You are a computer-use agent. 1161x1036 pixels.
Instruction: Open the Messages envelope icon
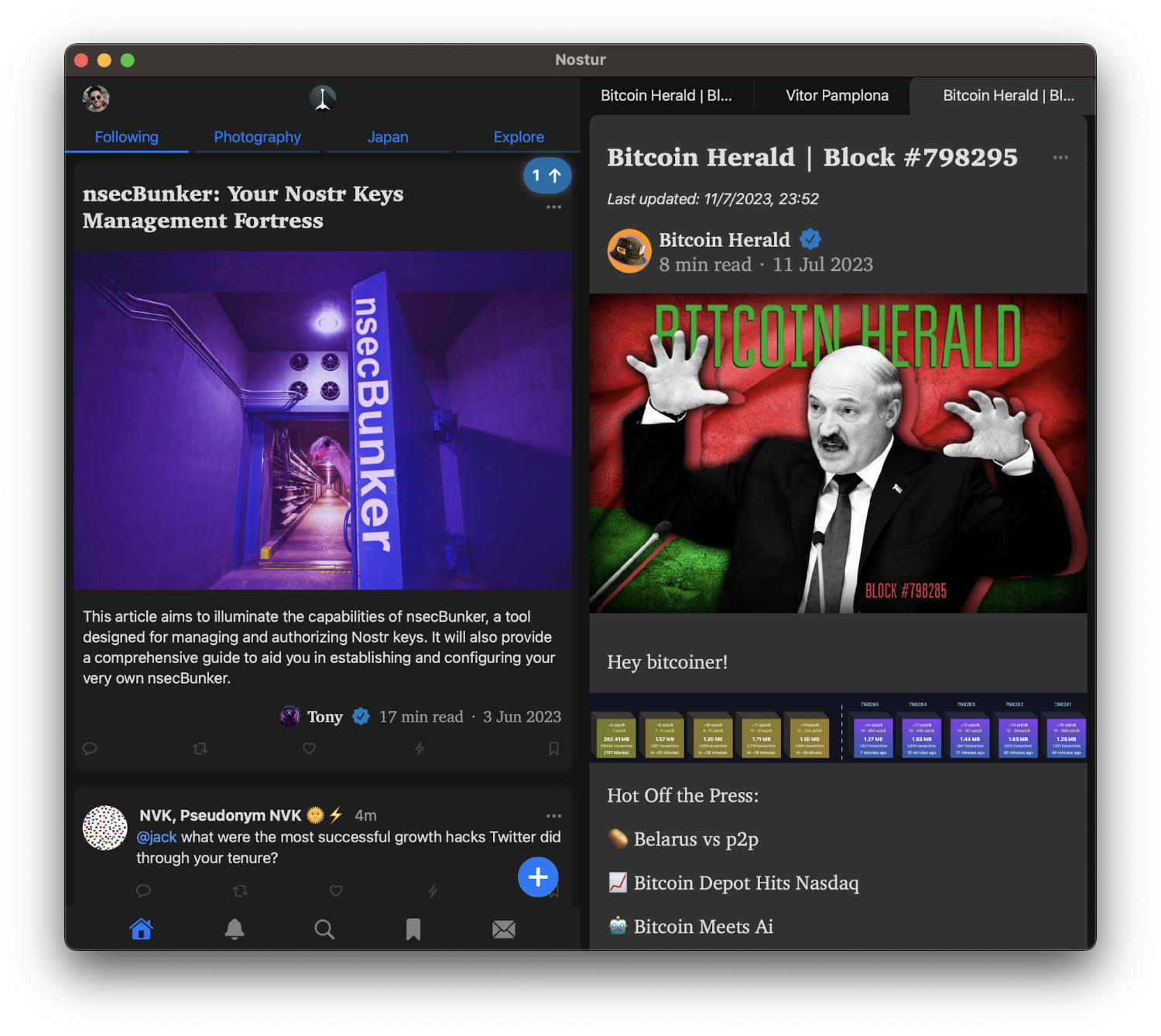pos(504,929)
